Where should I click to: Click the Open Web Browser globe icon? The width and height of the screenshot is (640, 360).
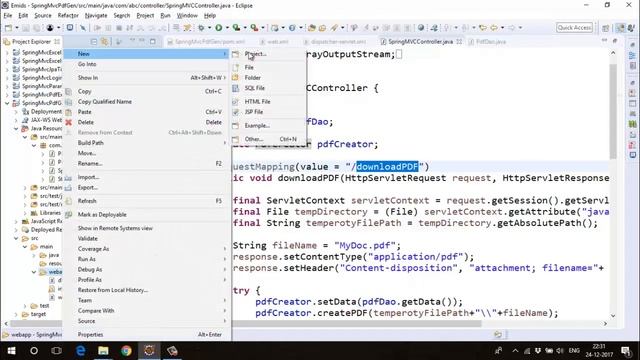pos(421,28)
